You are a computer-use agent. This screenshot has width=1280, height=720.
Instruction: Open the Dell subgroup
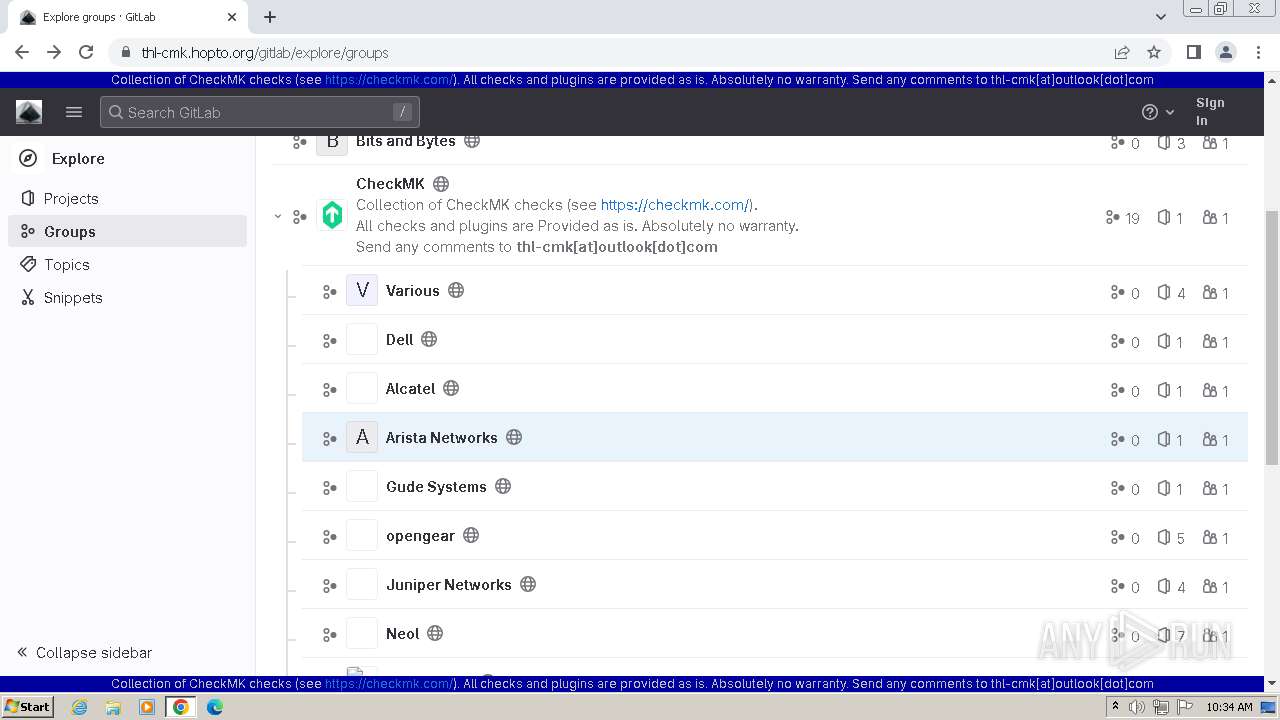click(400, 339)
